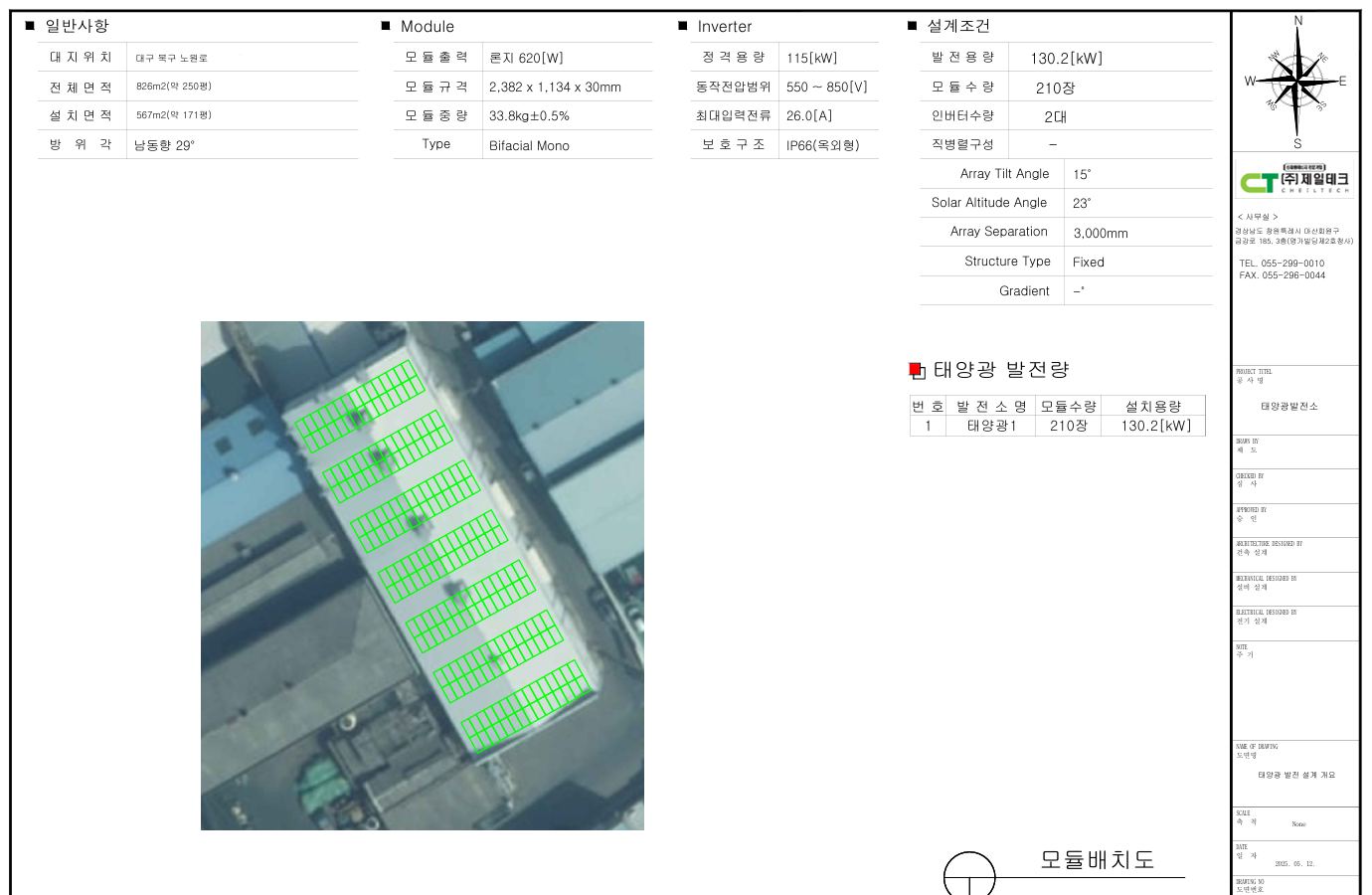This screenshot has height=895, width=1372.
Task: Click the date field 2025. 05. 12.
Action: coord(1294,863)
